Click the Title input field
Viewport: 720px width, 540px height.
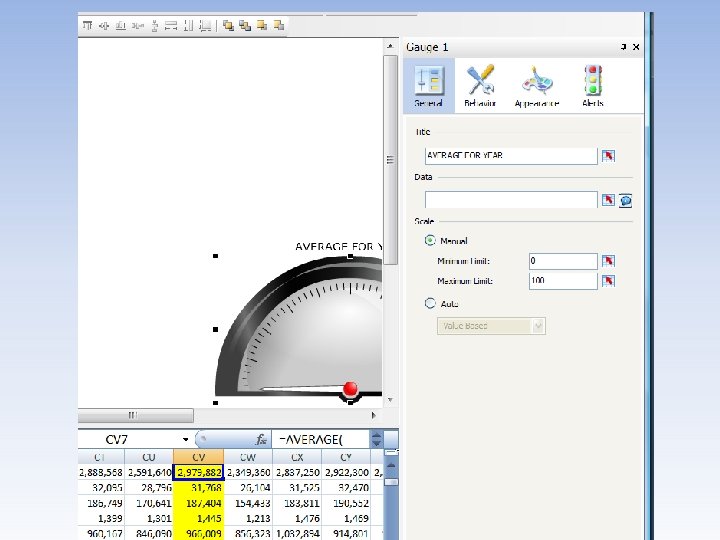(511, 156)
